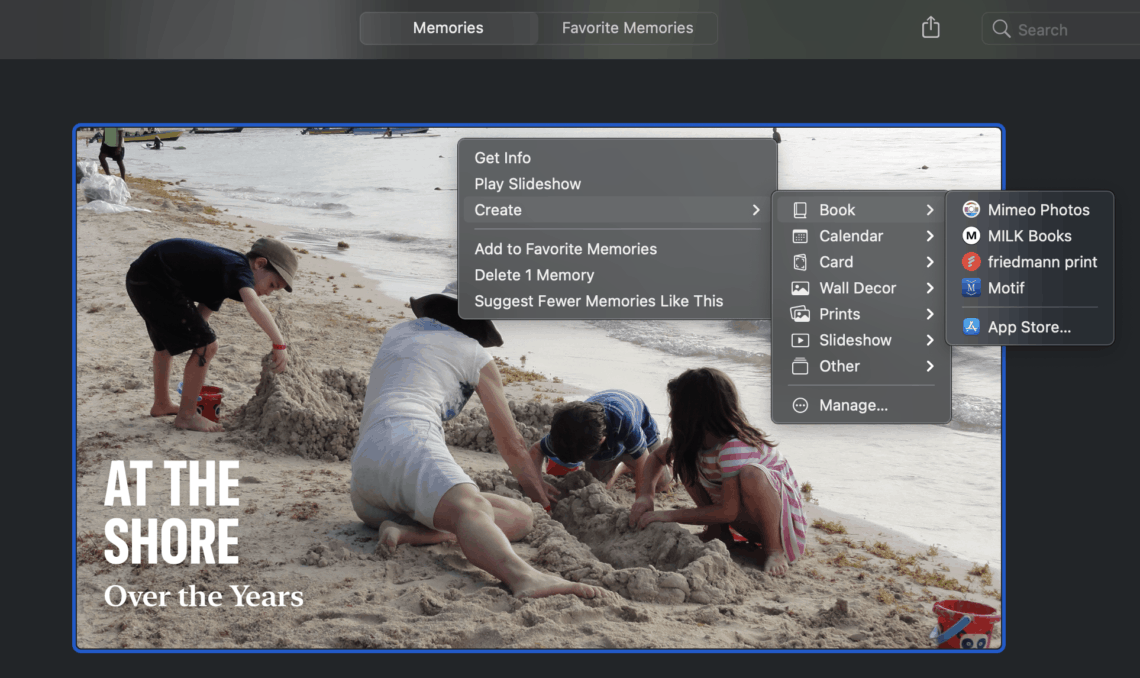
Task: Open Manage… label
Action: pyautogui.click(x=854, y=405)
